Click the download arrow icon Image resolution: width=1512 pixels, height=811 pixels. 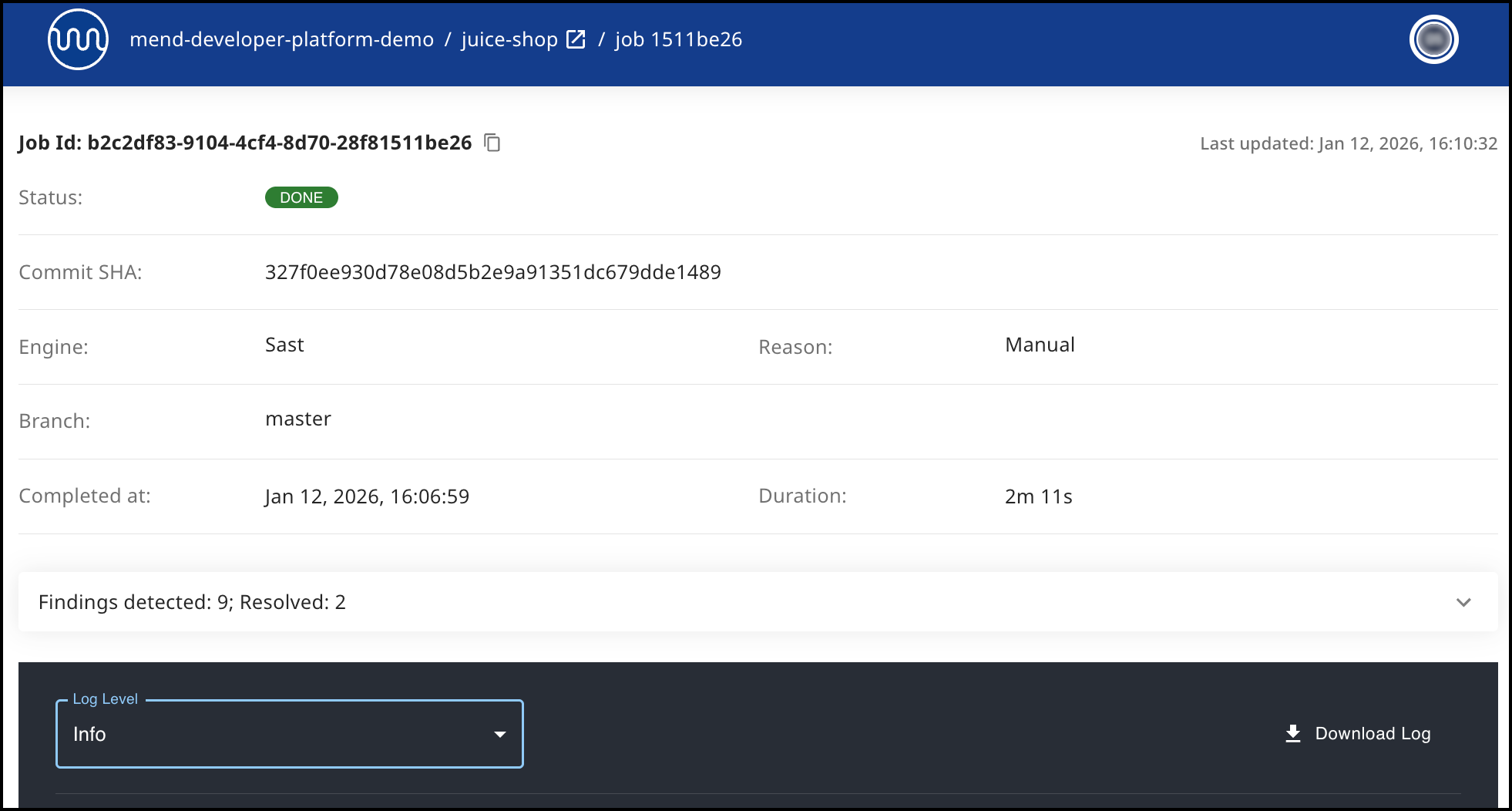(x=1293, y=733)
